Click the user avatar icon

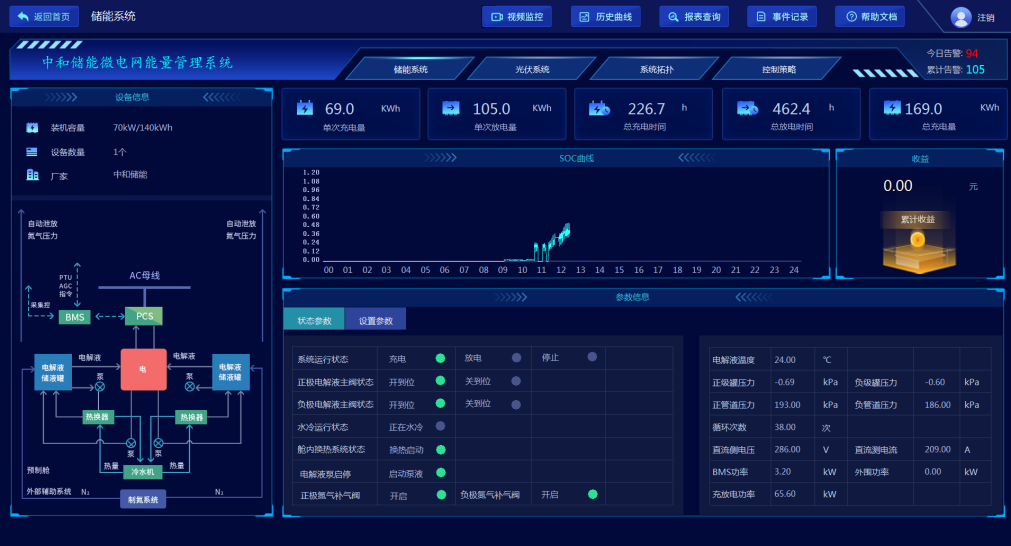[x=961, y=17]
